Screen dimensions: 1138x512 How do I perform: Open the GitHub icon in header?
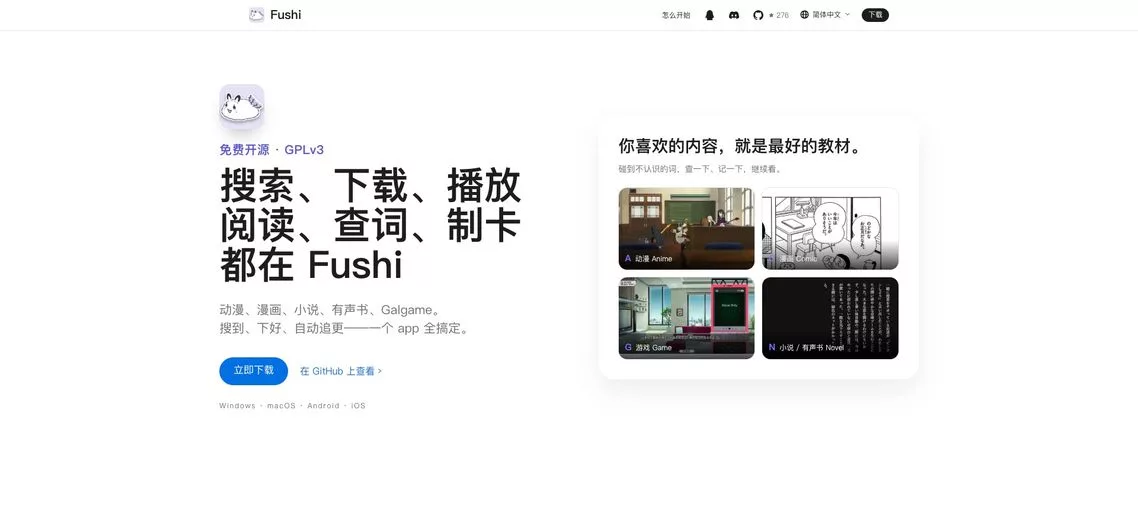click(758, 15)
